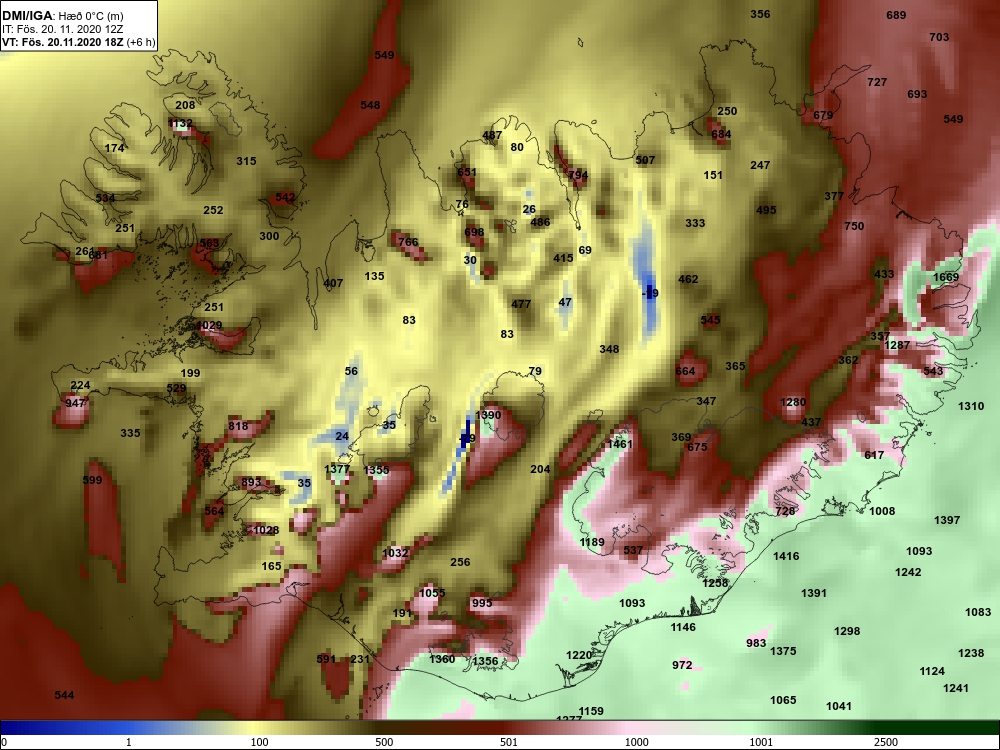The width and height of the screenshot is (1000, 750).
Task: Click the map value '135'
Action: pos(374,276)
